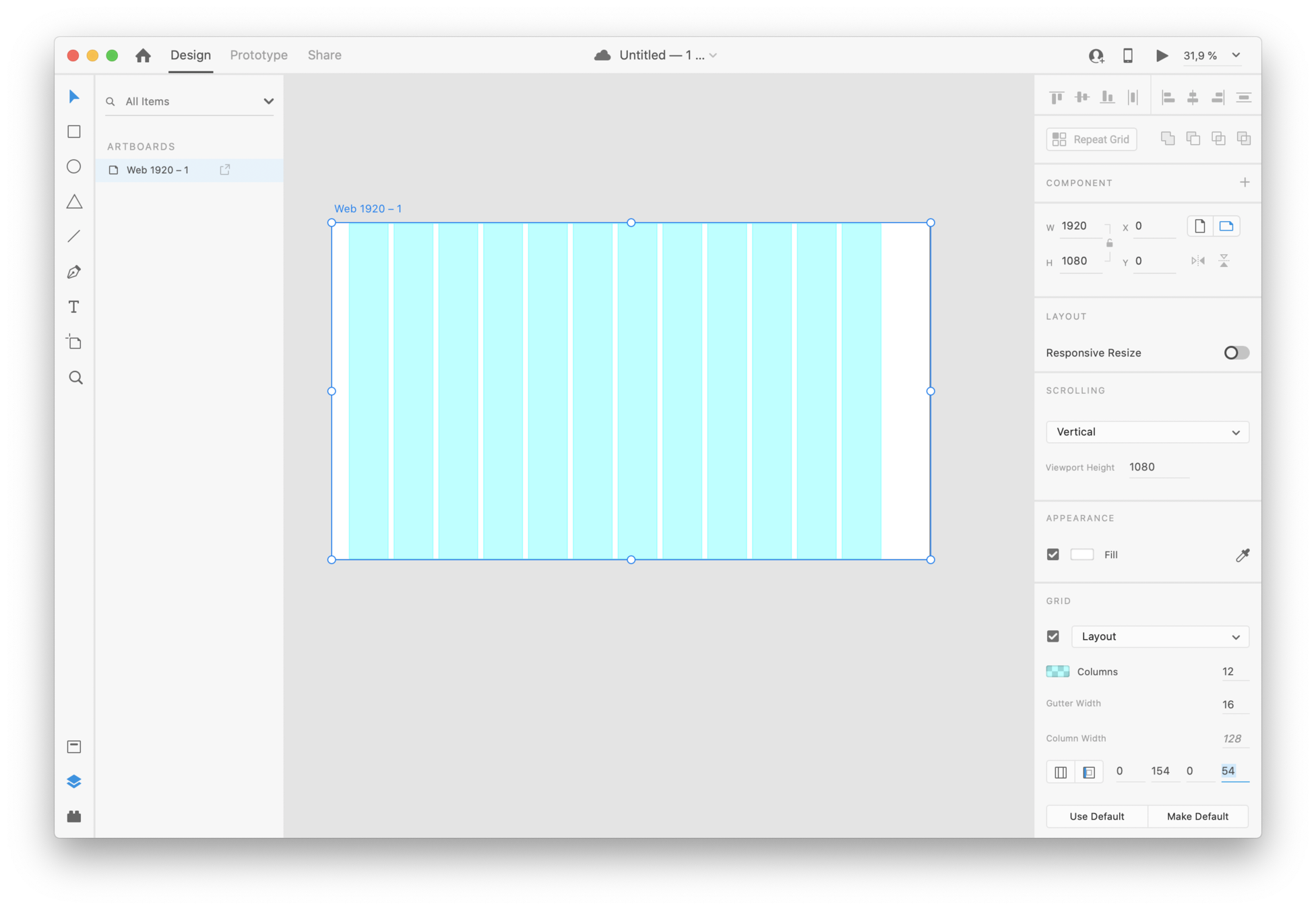Toggle the Responsive Resize switch
Image resolution: width=1316 pixels, height=910 pixels.
[x=1236, y=353]
